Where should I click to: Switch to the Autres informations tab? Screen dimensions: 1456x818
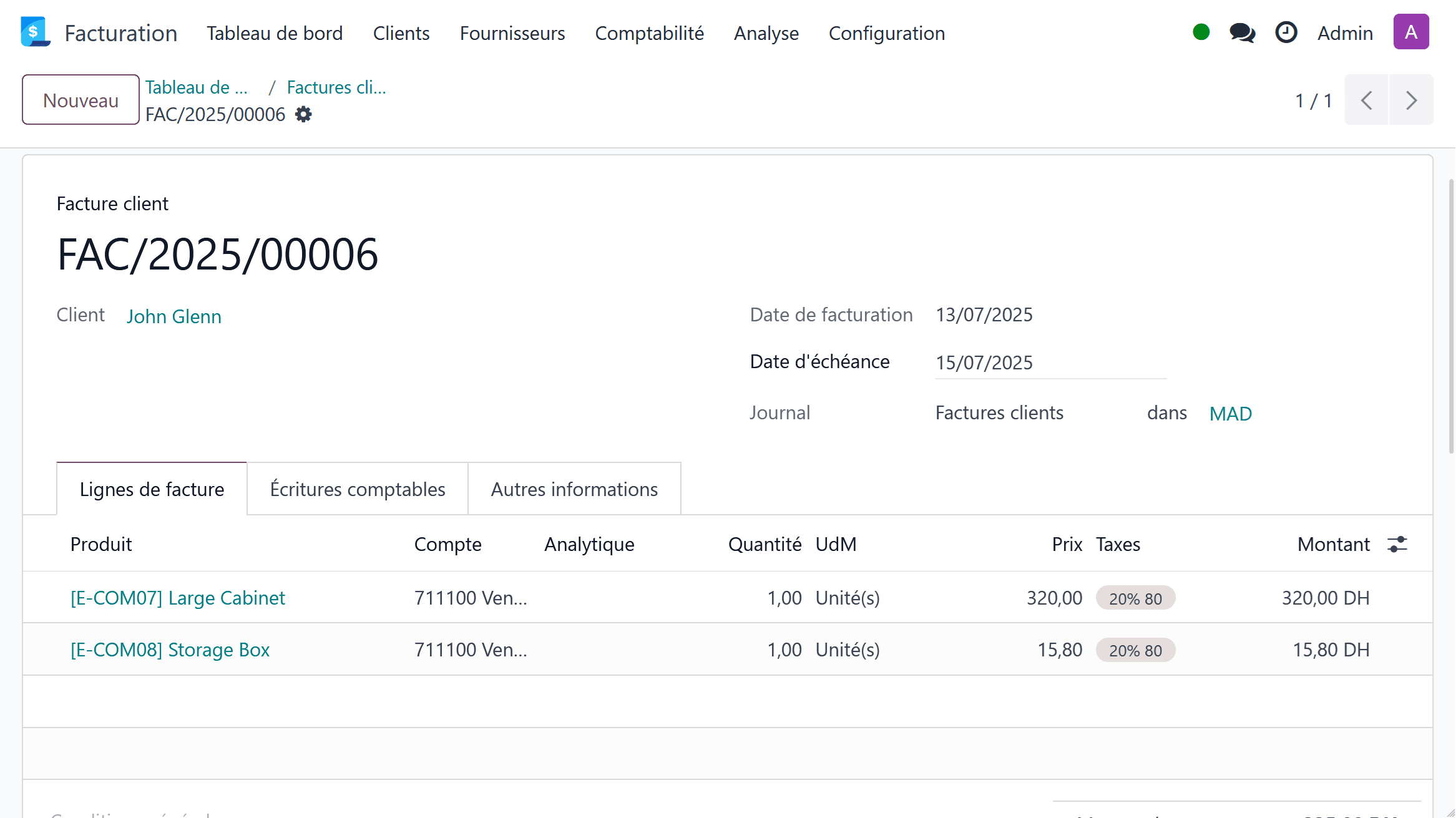[574, 489]
